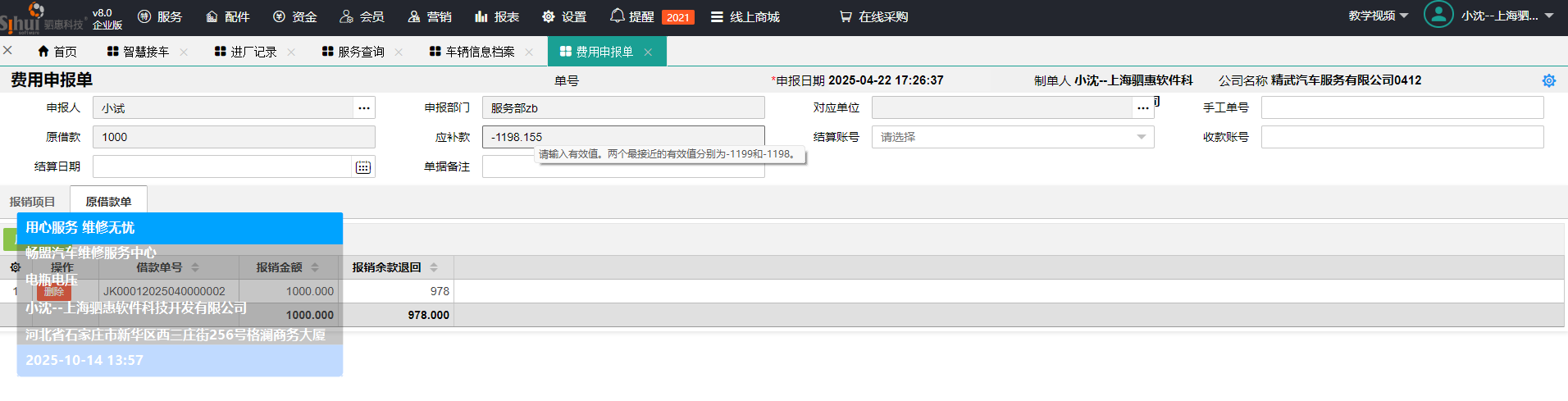Close the 费用申报单 tab
1568x401 pixels.
tap(648, 52)
